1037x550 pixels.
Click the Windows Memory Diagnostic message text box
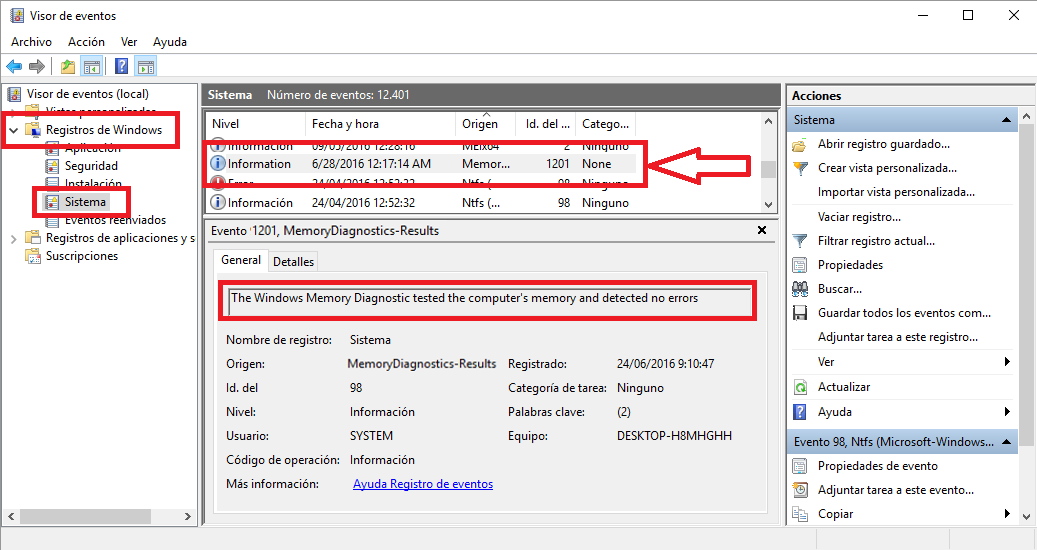(489, 301)
